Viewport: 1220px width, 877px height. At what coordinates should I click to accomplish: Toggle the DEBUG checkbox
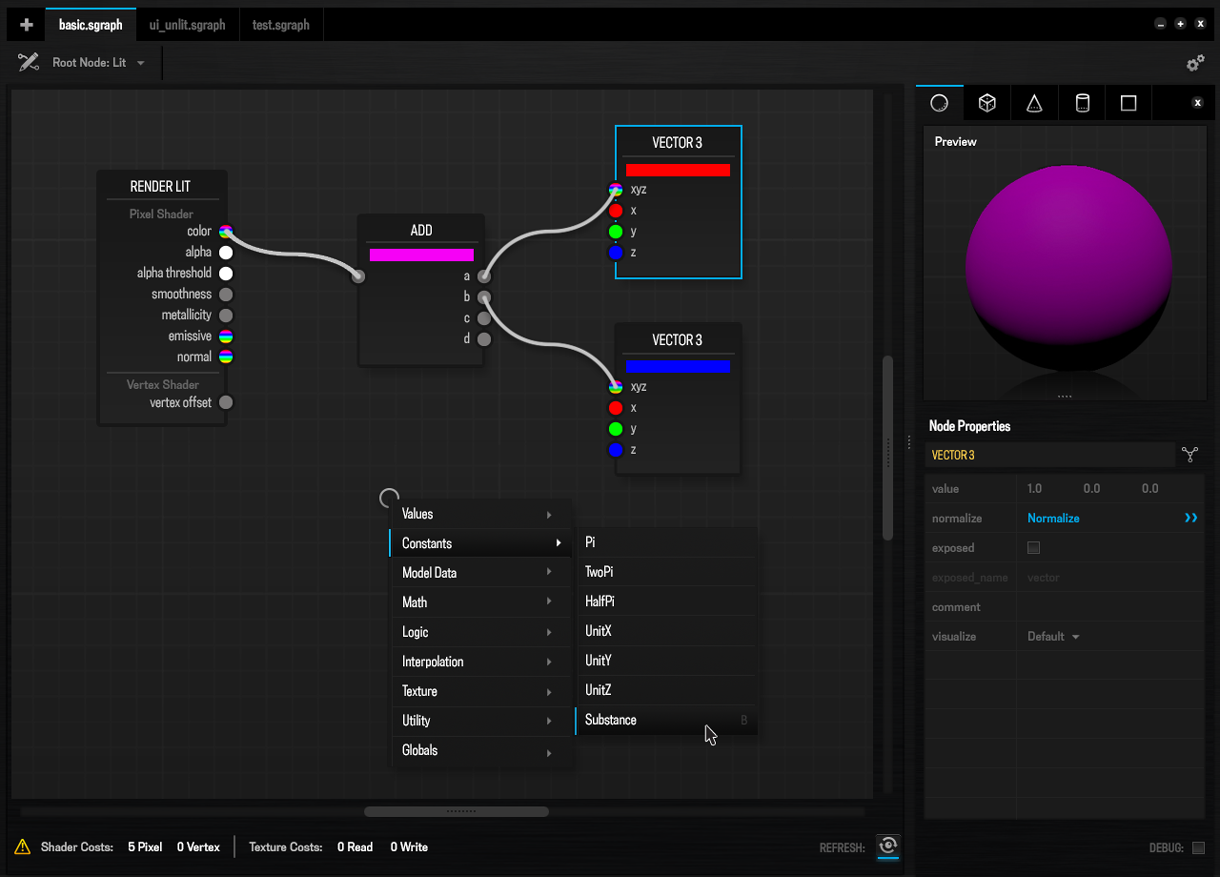pos(1198,848)
